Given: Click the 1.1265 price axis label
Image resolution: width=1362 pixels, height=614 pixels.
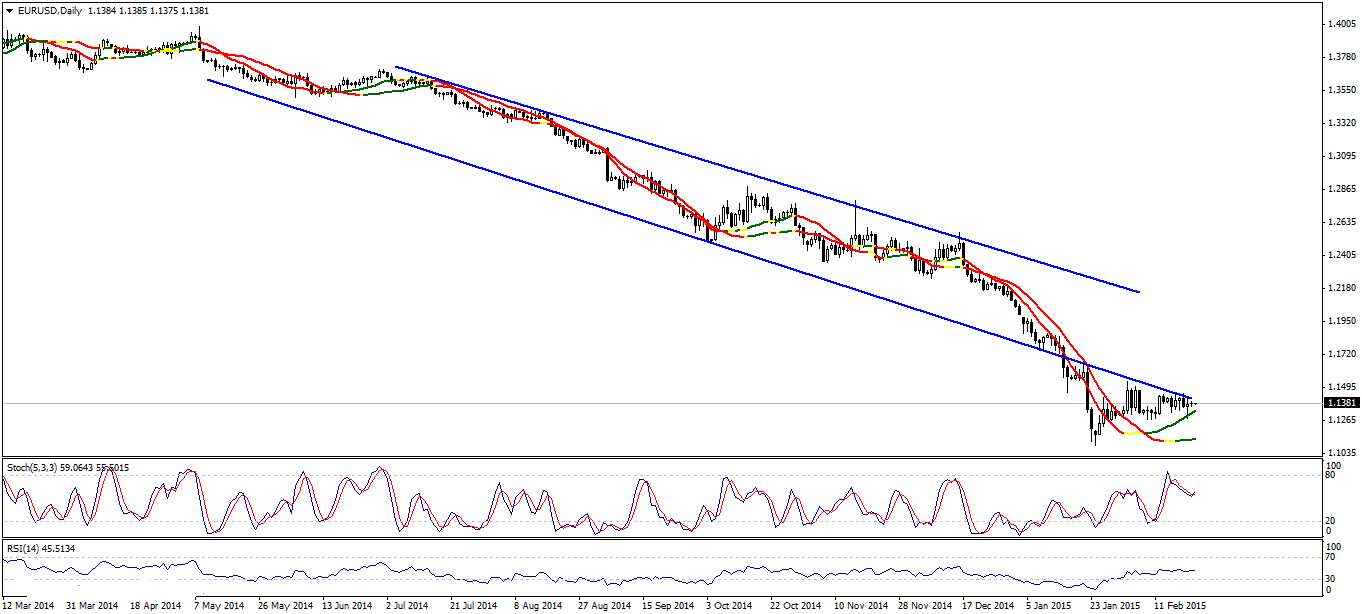Looking at the screenshot, I should [x=1340, y=419].
